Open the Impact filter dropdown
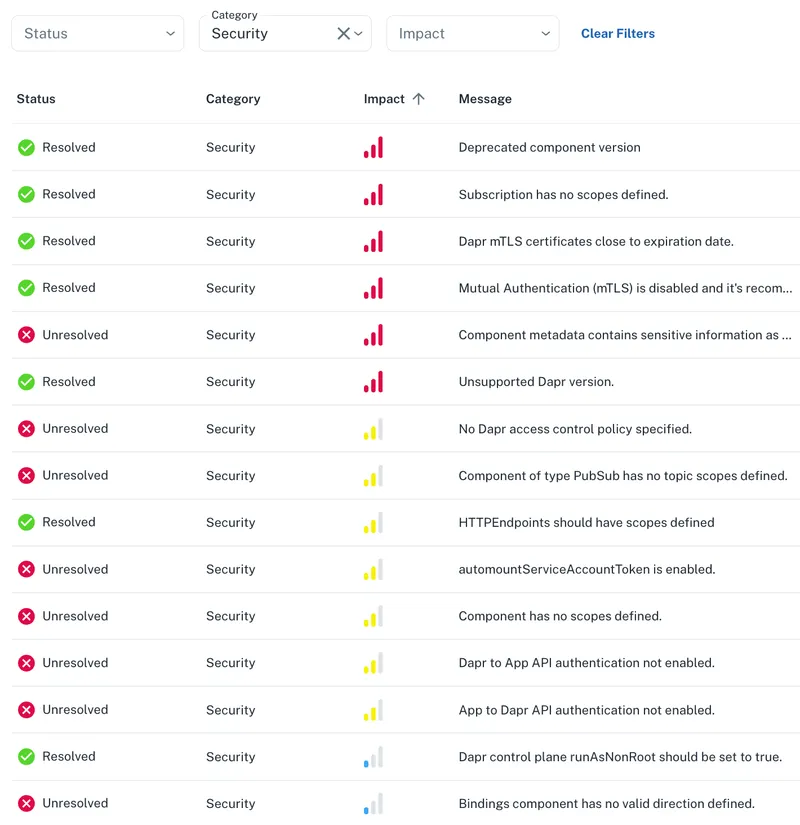Image resolution: width=800 pixels, height=825 pixels. point(472,34)
